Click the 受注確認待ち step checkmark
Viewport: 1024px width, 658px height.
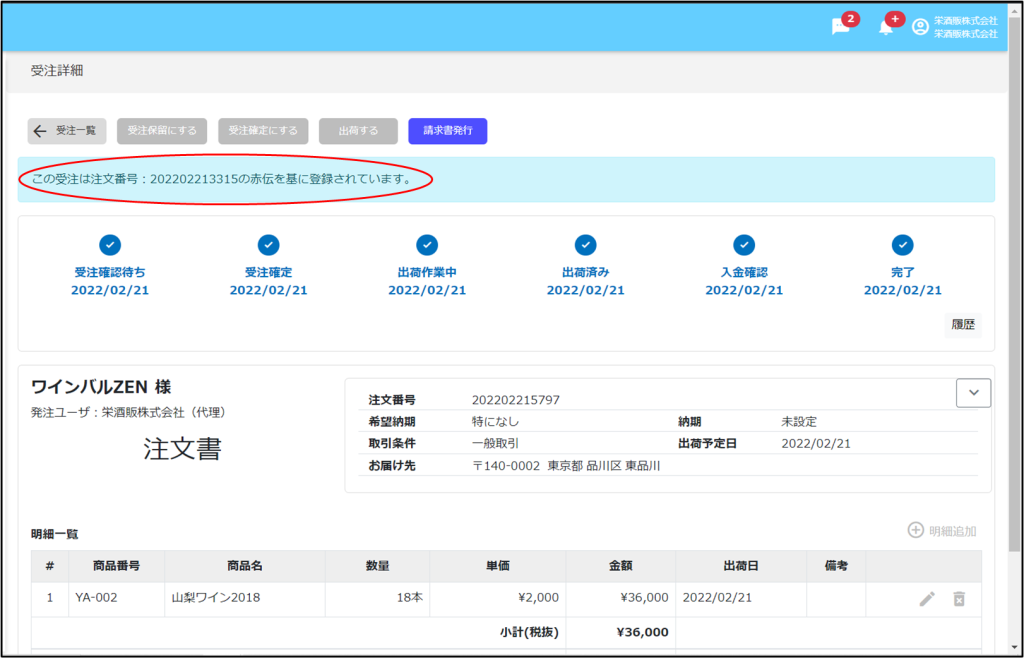point(110,245)
